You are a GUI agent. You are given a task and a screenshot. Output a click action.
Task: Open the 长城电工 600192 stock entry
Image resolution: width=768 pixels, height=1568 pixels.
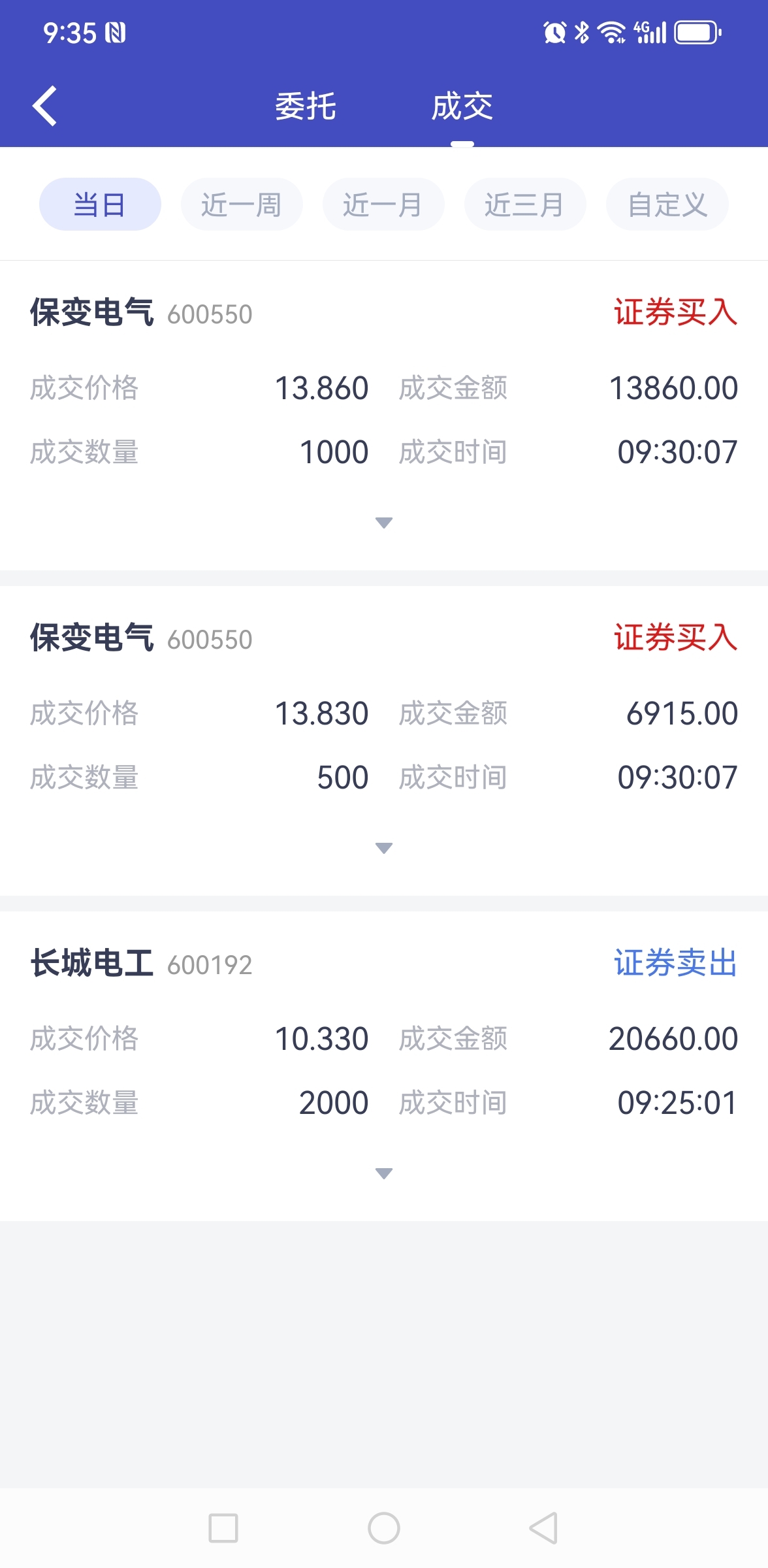pos(141,964)
